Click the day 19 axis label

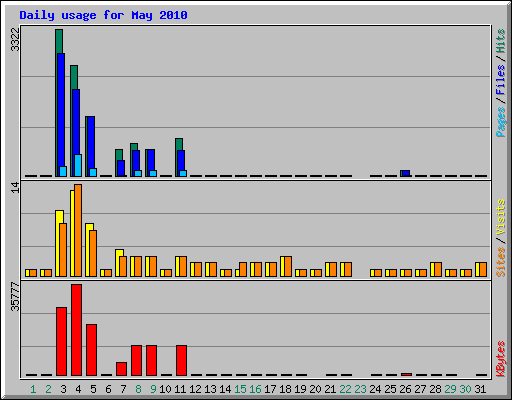(300, 389)
